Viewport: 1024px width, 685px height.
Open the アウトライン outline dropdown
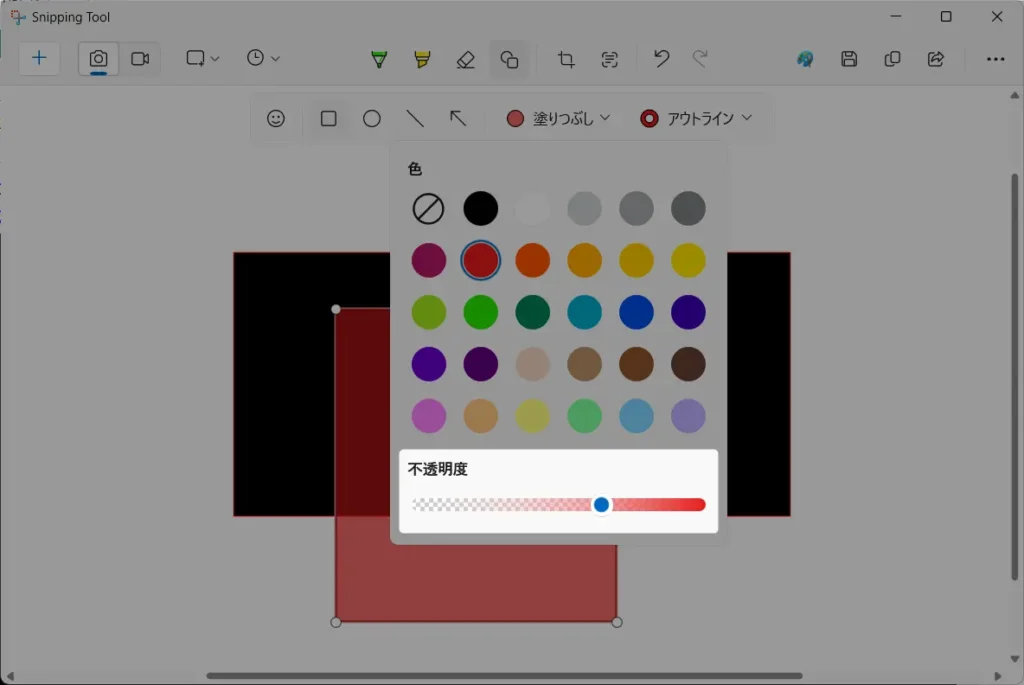(x=696, y=118)
